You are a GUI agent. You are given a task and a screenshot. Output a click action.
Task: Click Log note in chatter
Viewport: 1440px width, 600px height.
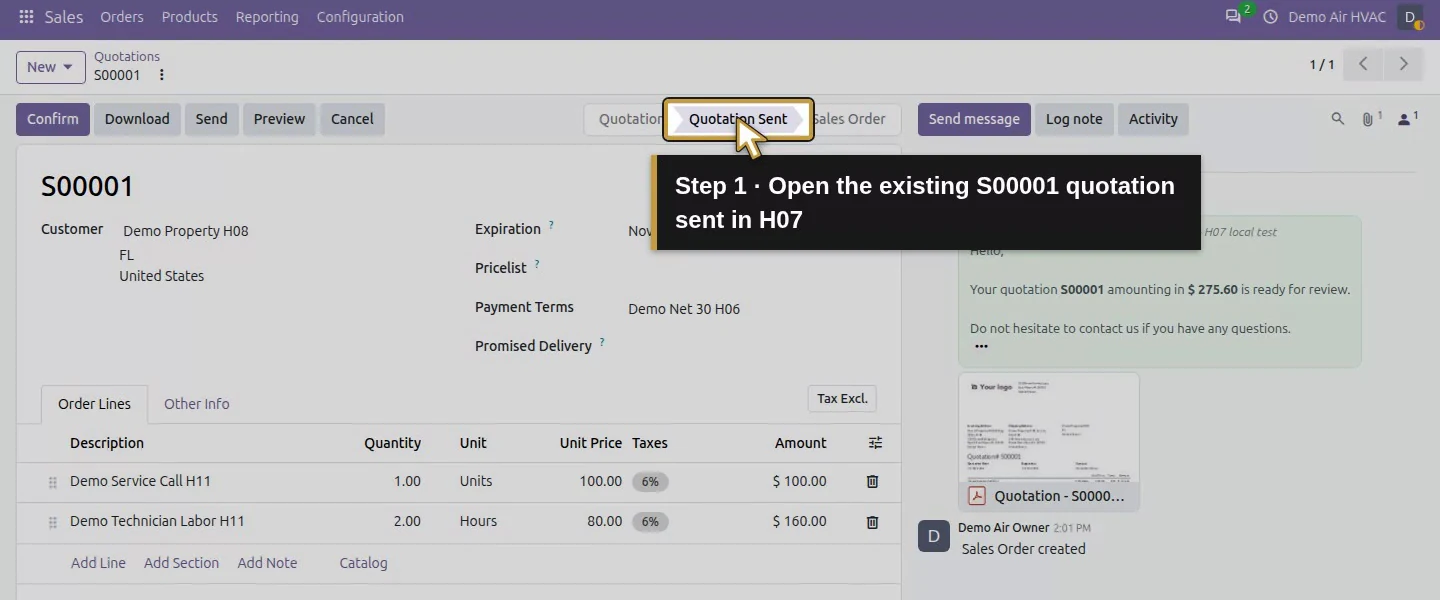click(1074, 119)
